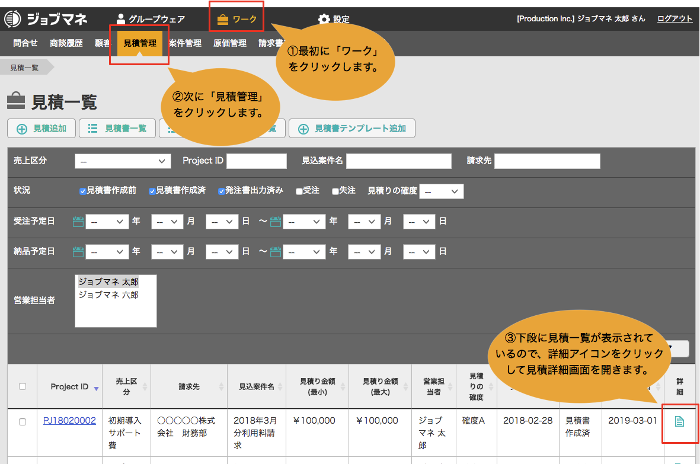Click the ジョブマネ logo icon
This screenshot has width=700, height=464.
pos(12,19)
